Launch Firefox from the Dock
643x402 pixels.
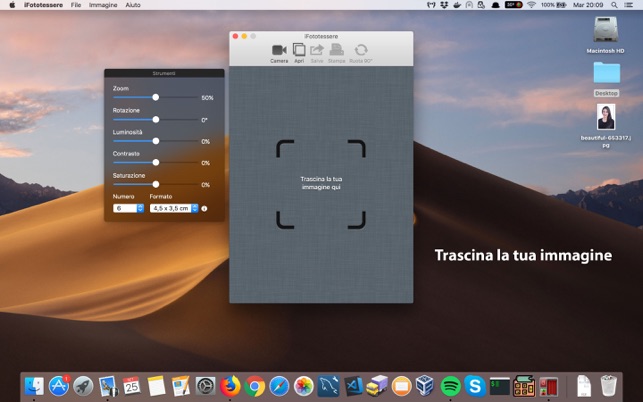coord(230,386)
